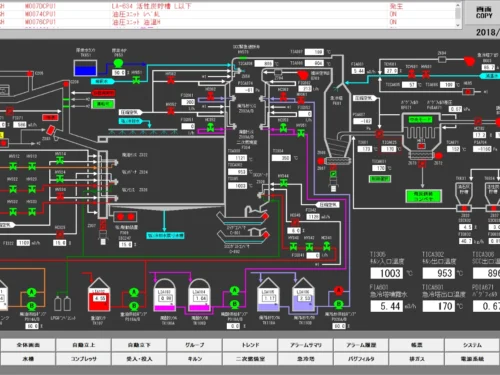This screenshot has width=500, height=375.
Task: Click the red pump A beside the lavender tanks
Action: [339, 291]
